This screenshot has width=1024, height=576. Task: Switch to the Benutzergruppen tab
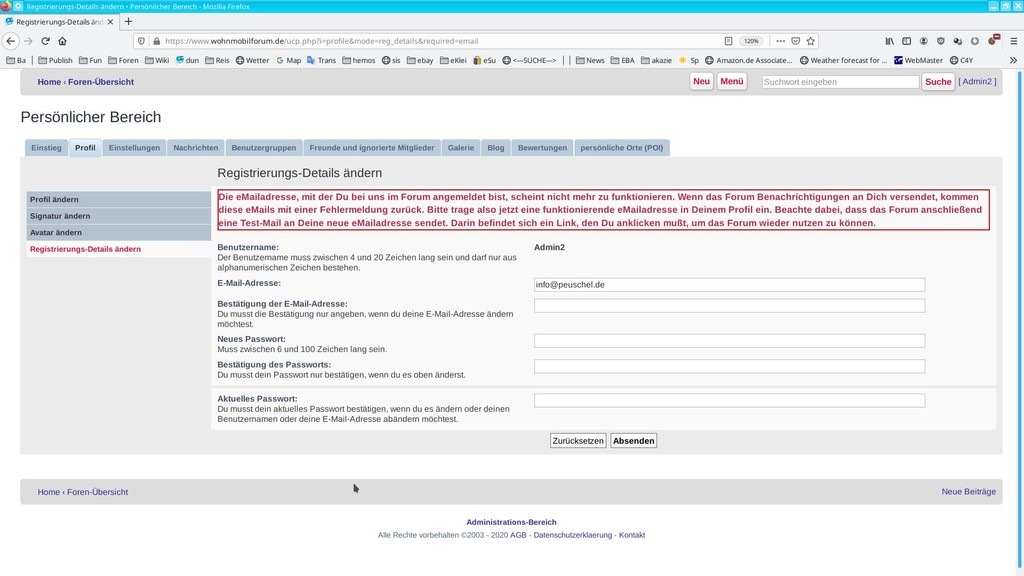click(x=264, y=148)
